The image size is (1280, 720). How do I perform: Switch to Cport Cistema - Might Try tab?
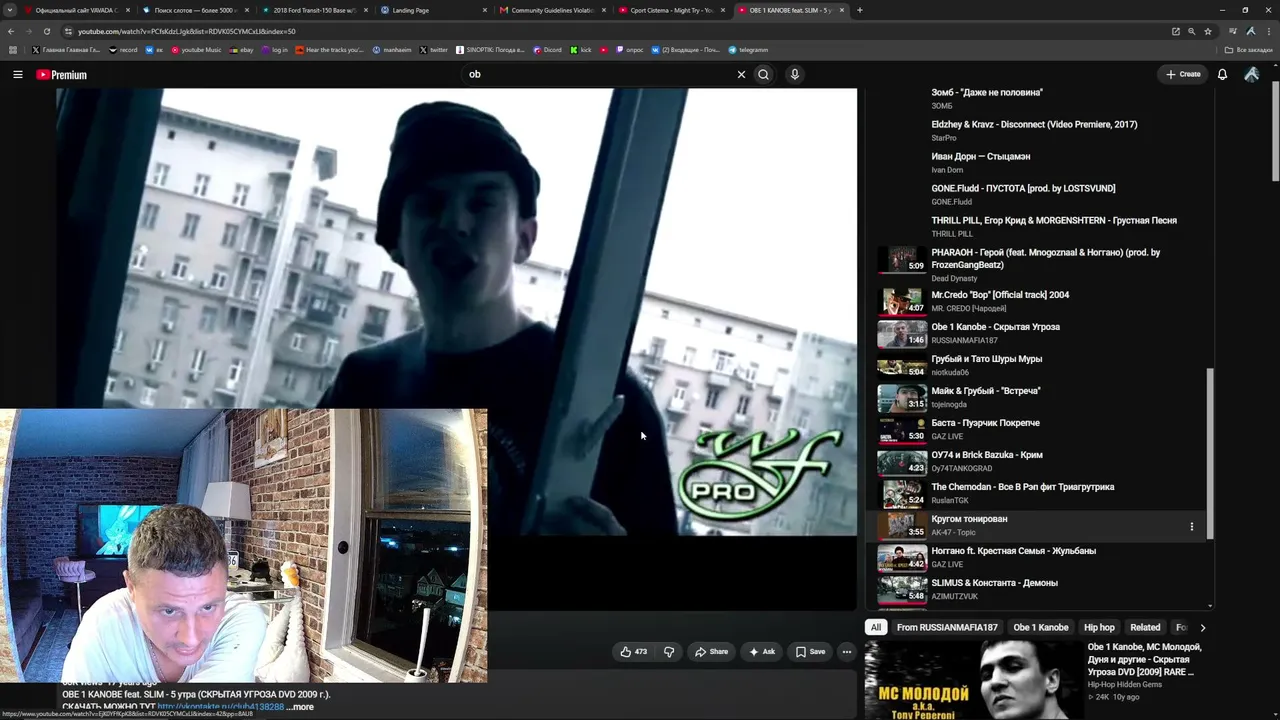pos(670,10)
